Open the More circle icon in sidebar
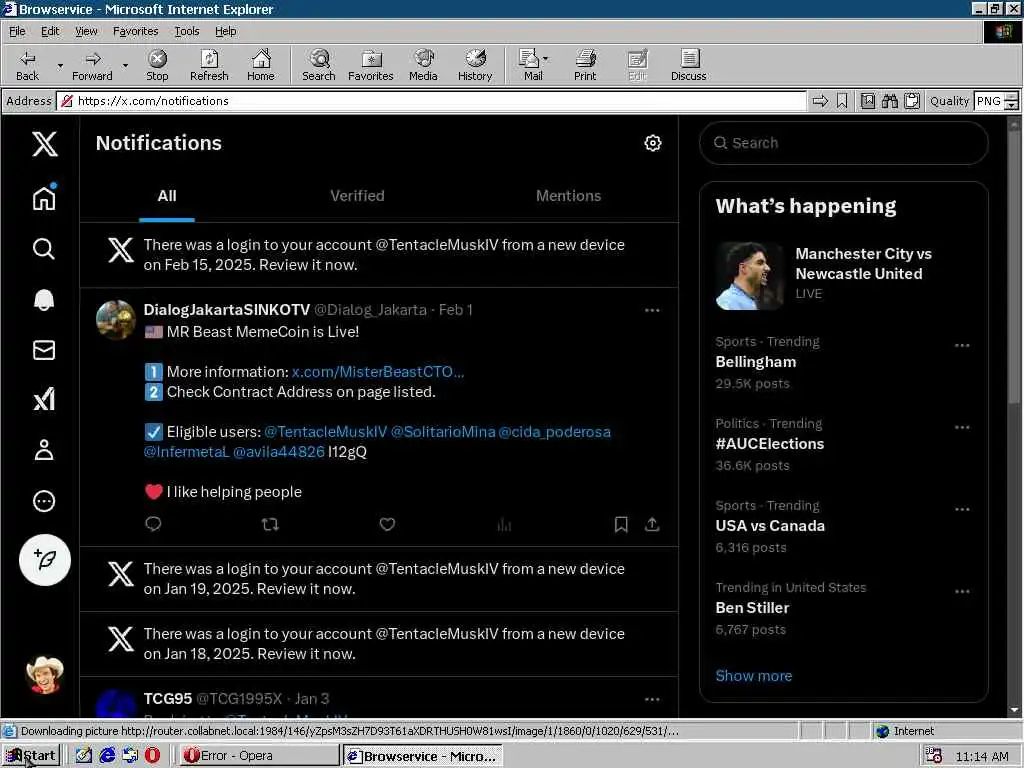Viewport: 1024px width, 768px height. [44, 501]
